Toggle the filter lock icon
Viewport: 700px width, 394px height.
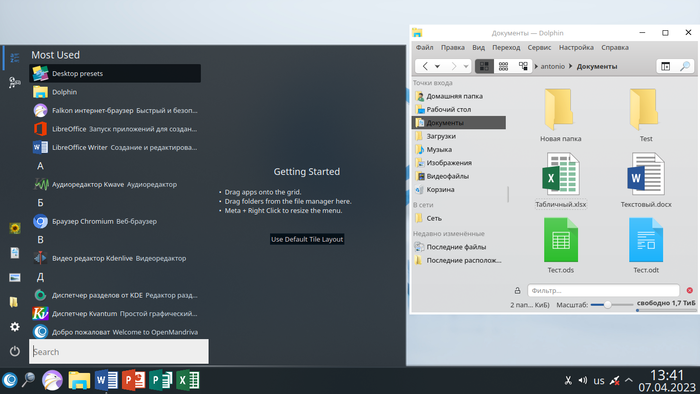517,290
